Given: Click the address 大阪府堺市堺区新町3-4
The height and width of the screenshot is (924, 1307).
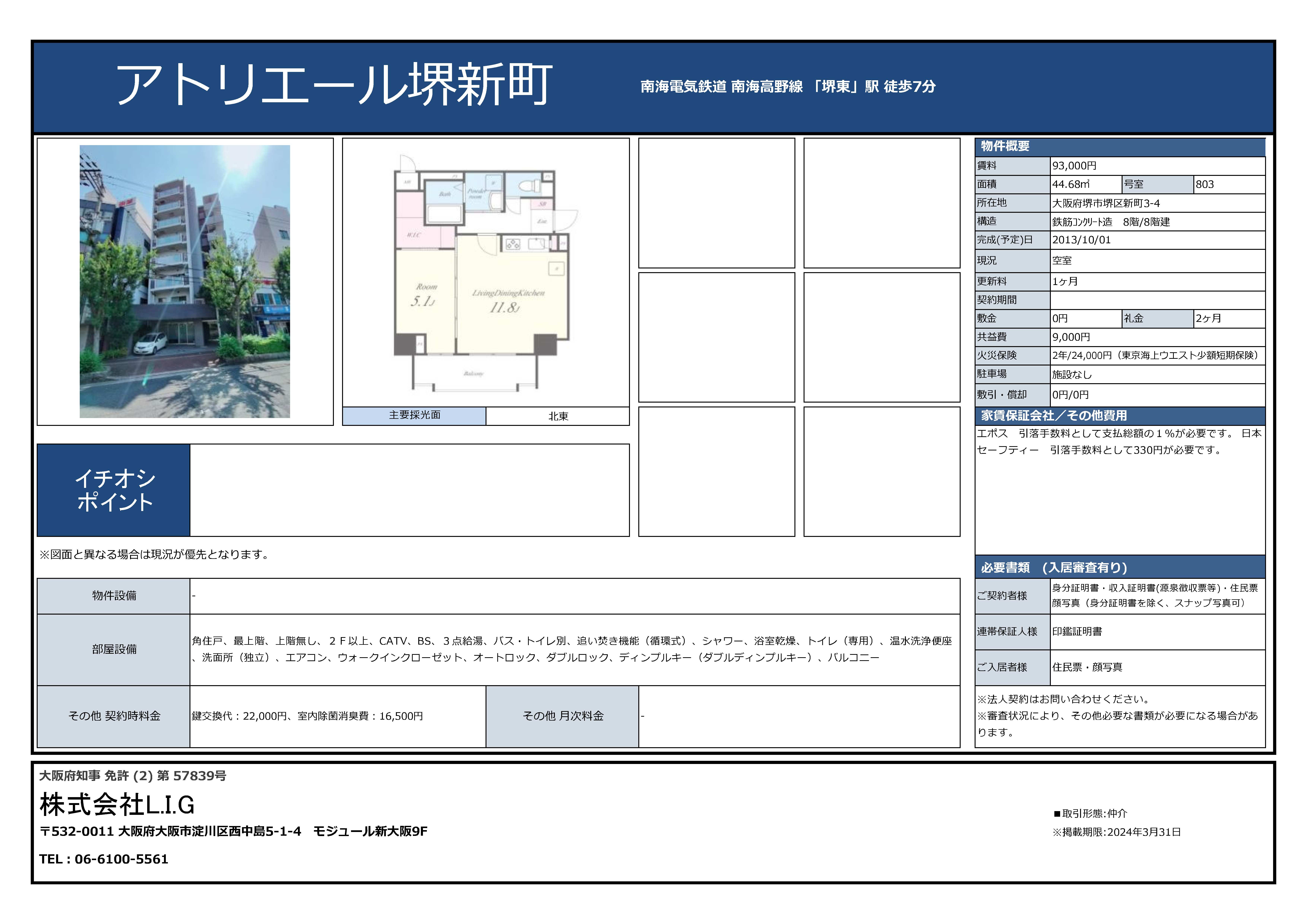Looking at the screenshot, I should click(x=1106, y=203).
